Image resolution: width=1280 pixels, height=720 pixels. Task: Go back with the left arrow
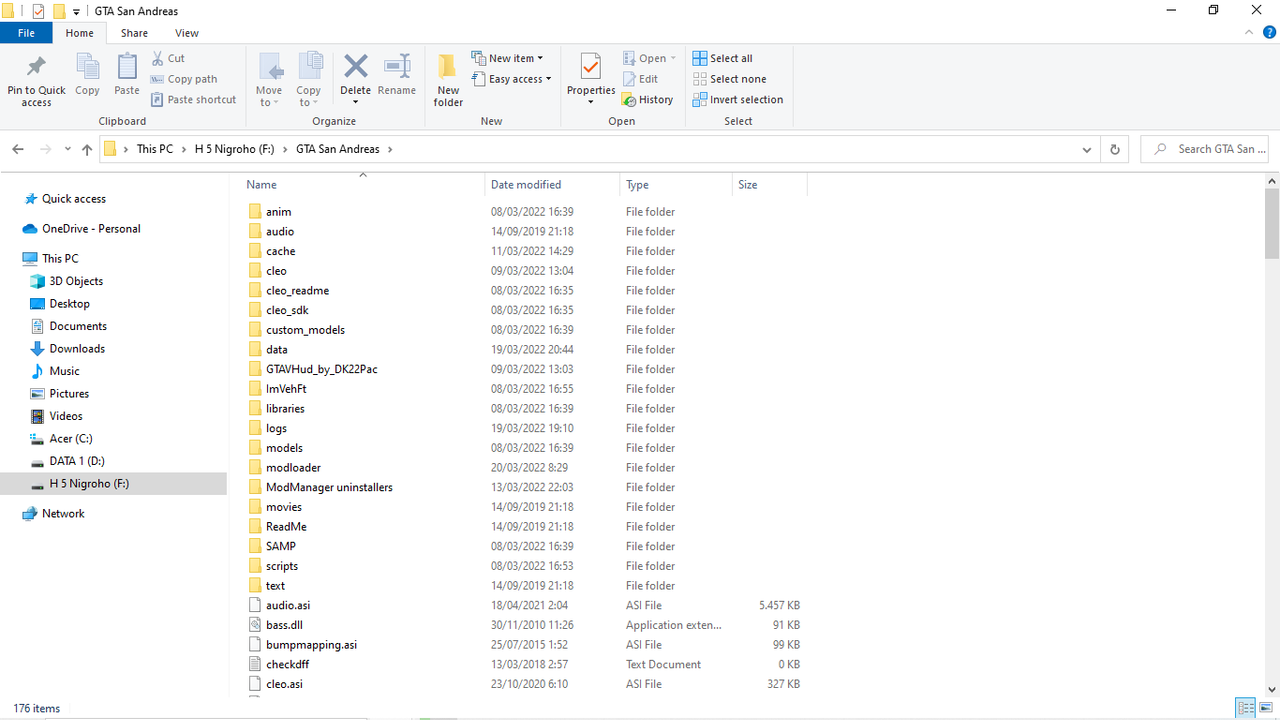point(18,149)
